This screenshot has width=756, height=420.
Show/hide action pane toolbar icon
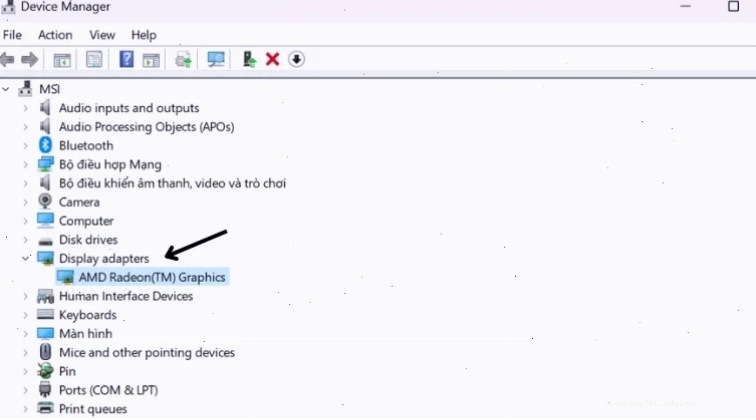click(151, 60)
